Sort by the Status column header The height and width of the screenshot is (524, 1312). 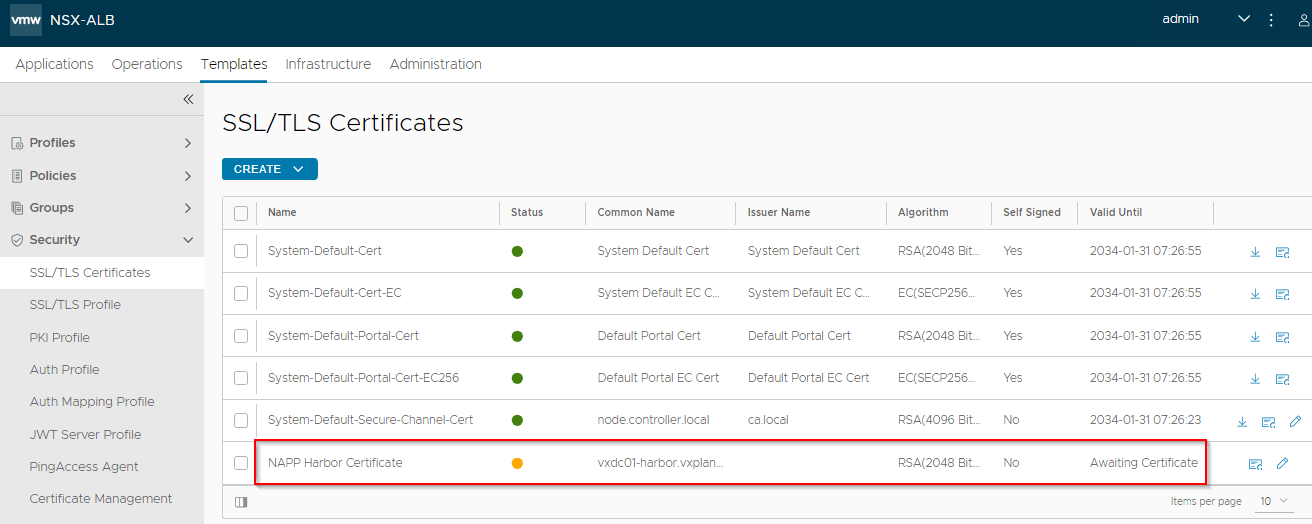tap(527, 213)
